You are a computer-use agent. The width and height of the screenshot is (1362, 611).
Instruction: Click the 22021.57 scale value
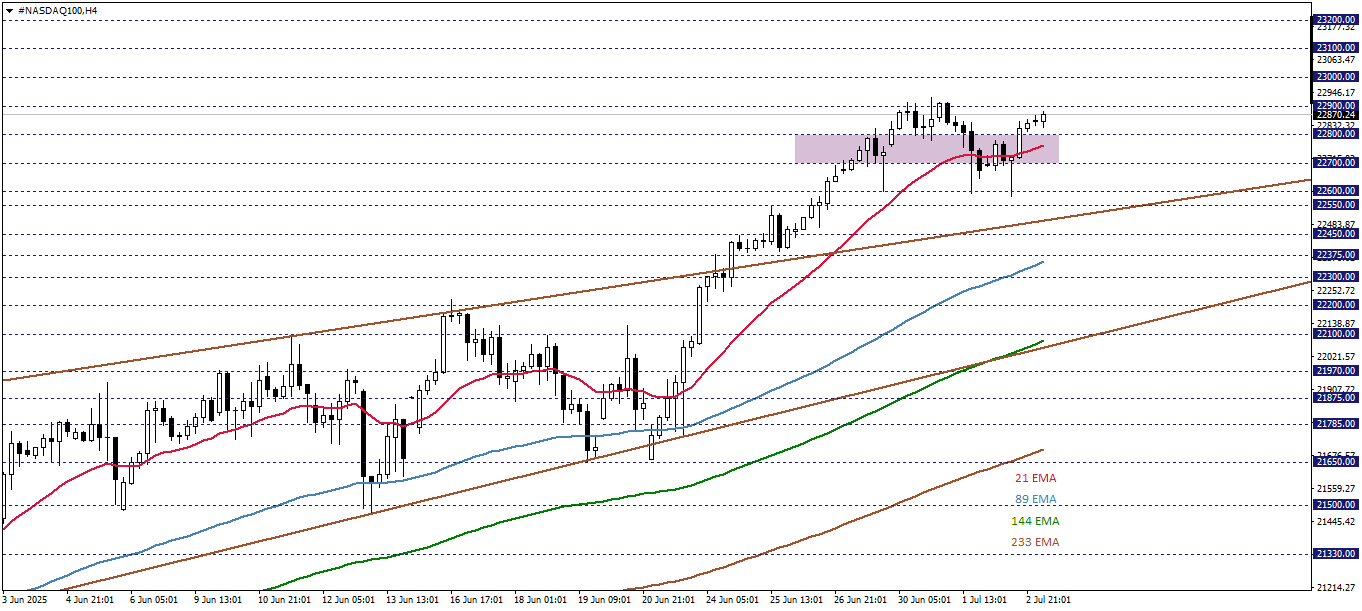coord(1337,357)
